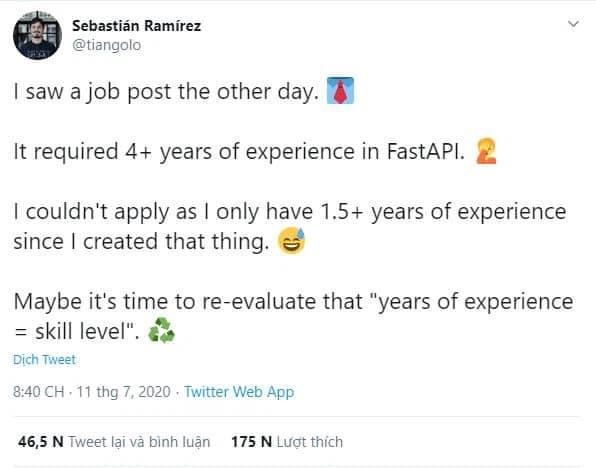The width and height of the screenshot is (596, 468).
Task: Click the "I saw a job post" line
Action: (x=166, y=92)
